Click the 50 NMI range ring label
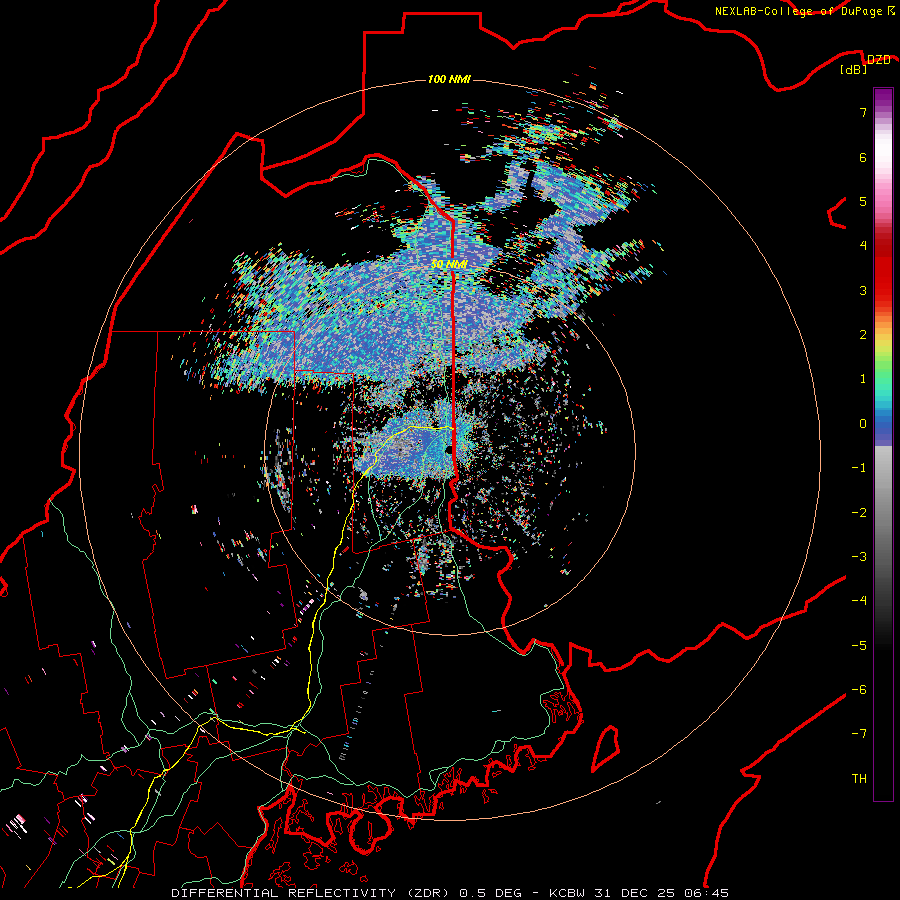The image size is (900, 900). pos(449,265)
